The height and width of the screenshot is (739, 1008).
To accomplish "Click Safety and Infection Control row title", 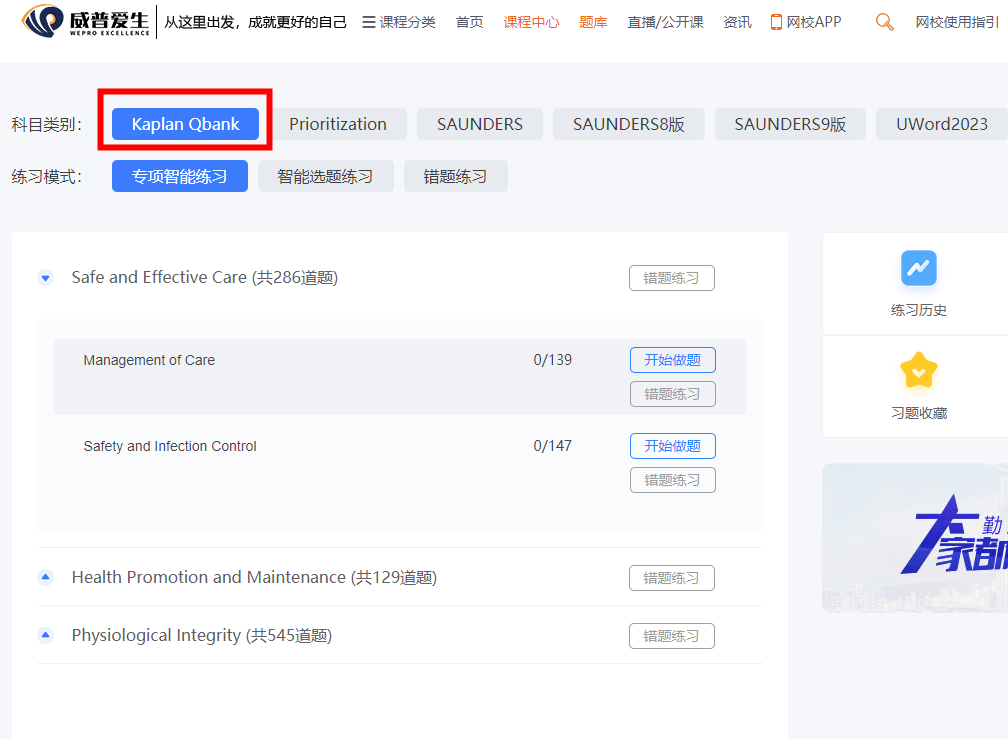I will [x=170, y=447].
